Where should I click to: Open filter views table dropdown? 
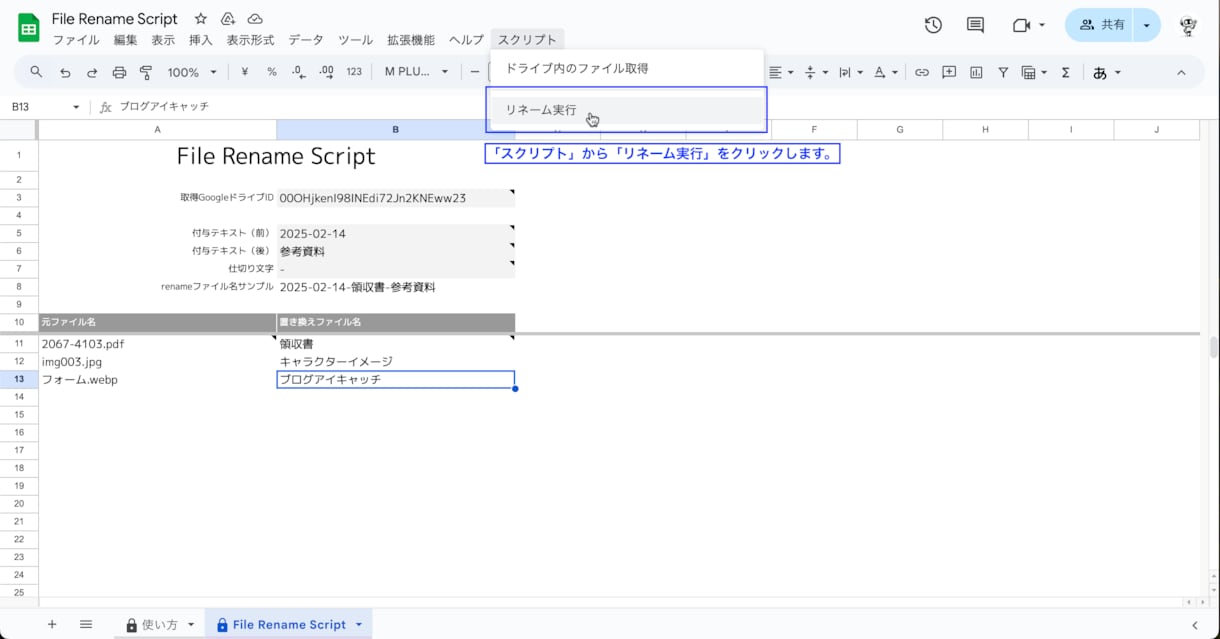coord(1034,72)
